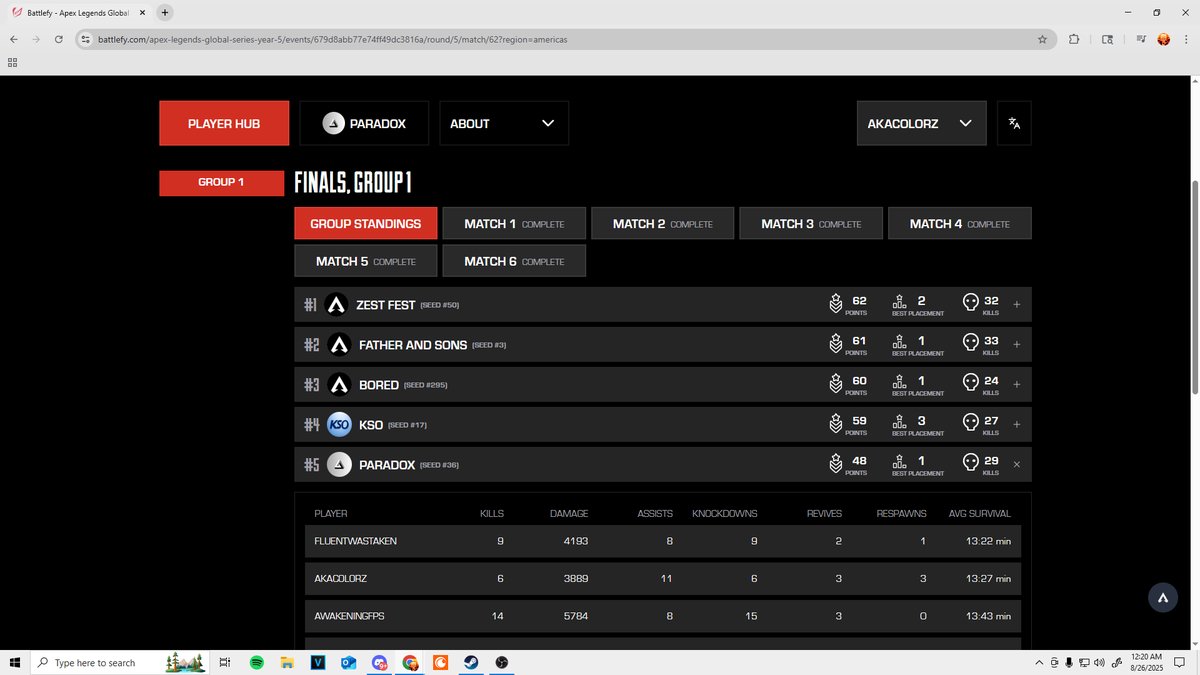Open the Match 6 tab
Image resolution: width=1200 pixels, height=675 pixels.
pyautogui.click(x=514, y=261)
